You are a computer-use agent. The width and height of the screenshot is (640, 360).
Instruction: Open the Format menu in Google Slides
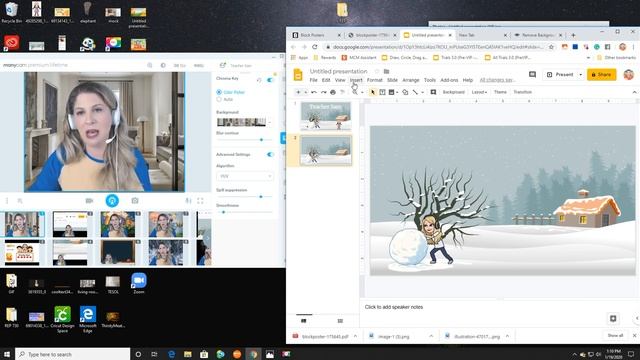coord(374,80)
